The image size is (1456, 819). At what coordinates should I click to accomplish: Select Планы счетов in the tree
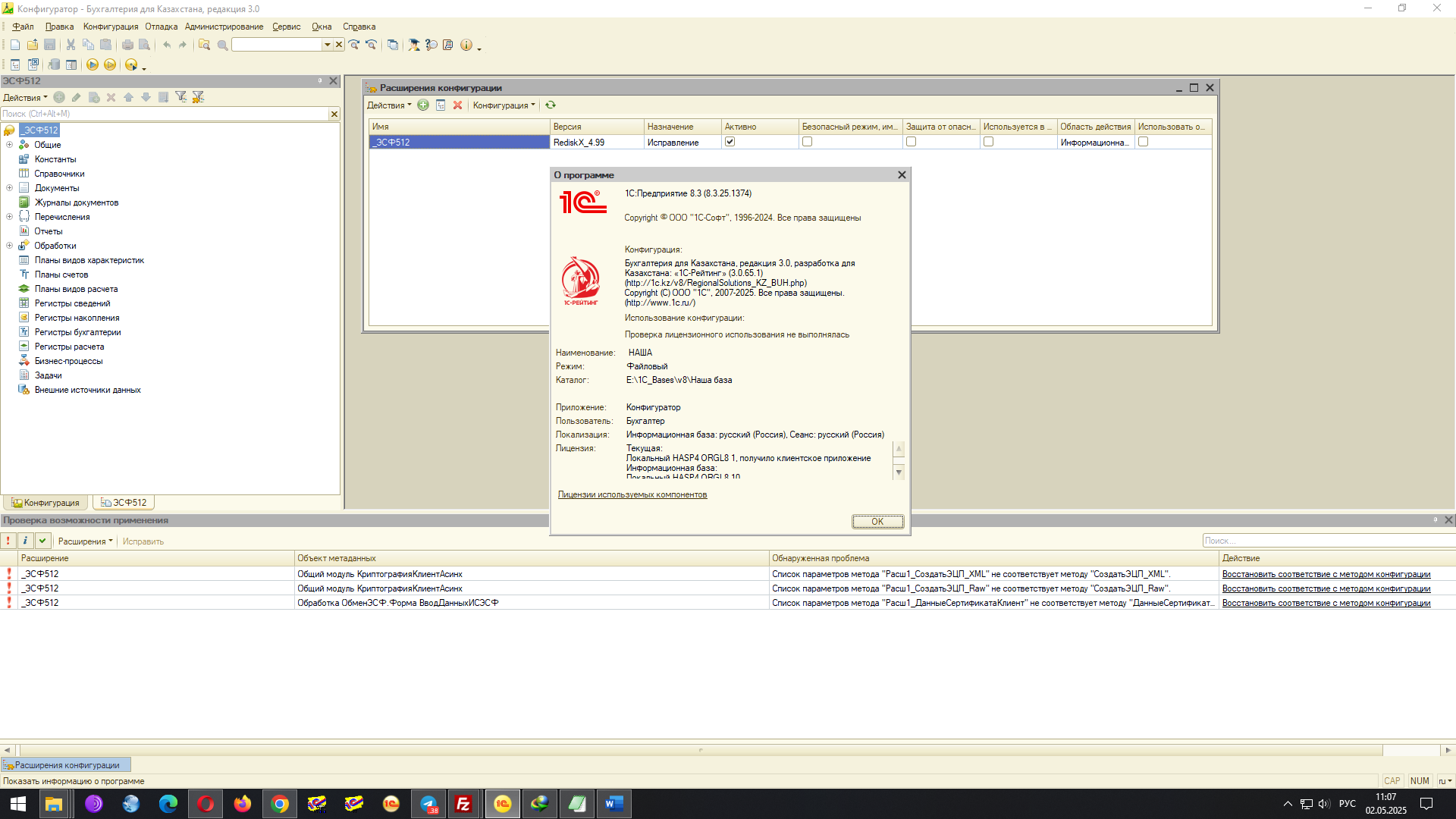(61, 275)
